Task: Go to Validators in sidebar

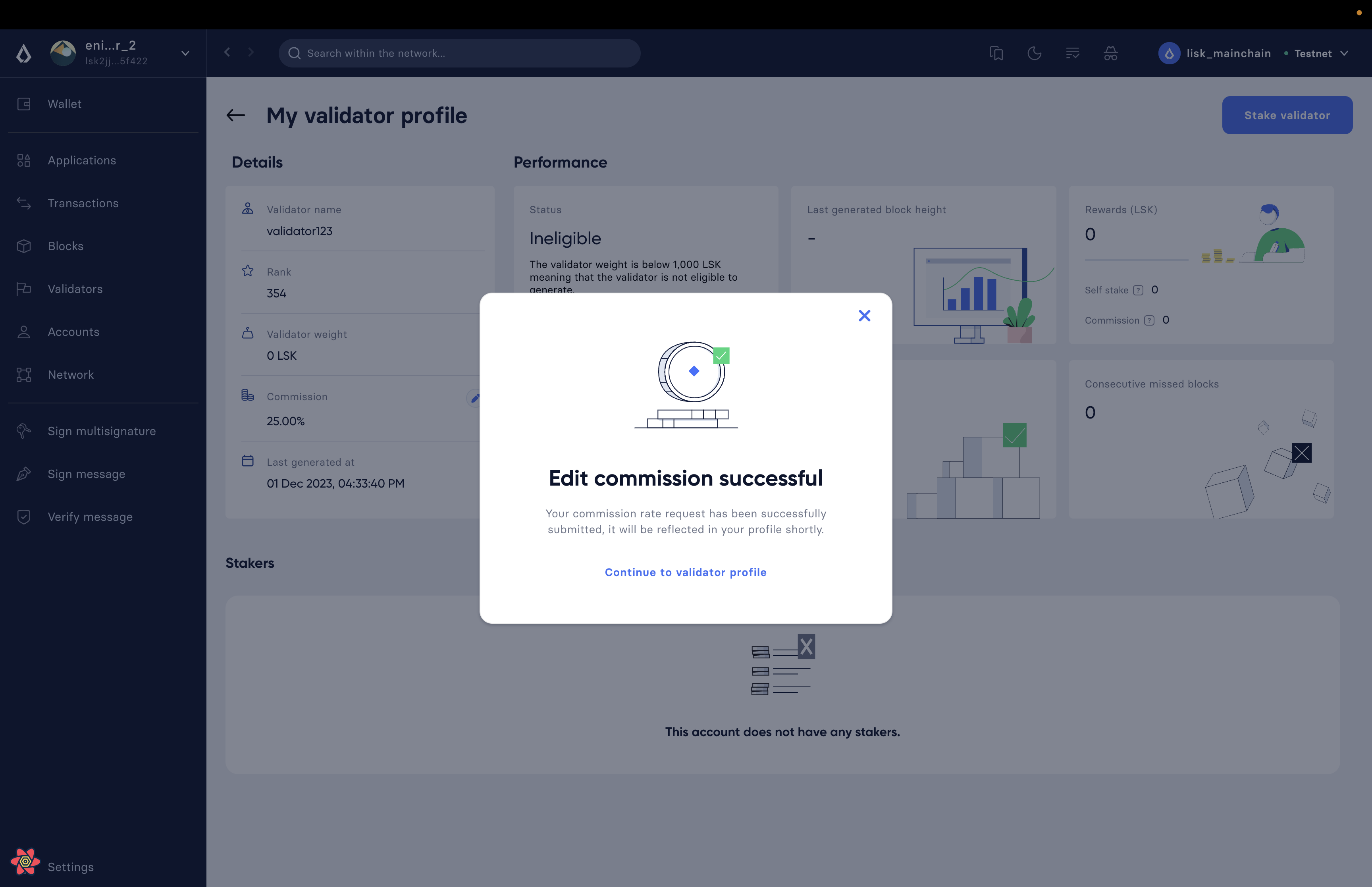Action: (x=75, y=289)
